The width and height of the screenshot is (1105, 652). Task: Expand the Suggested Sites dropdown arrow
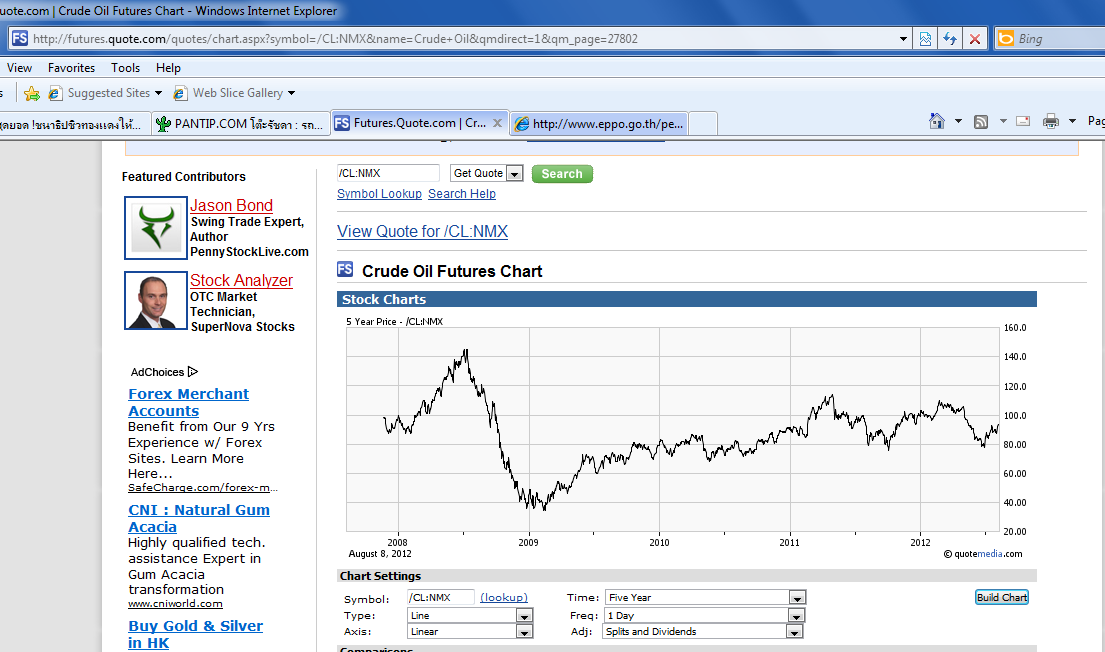coord(159,93)
